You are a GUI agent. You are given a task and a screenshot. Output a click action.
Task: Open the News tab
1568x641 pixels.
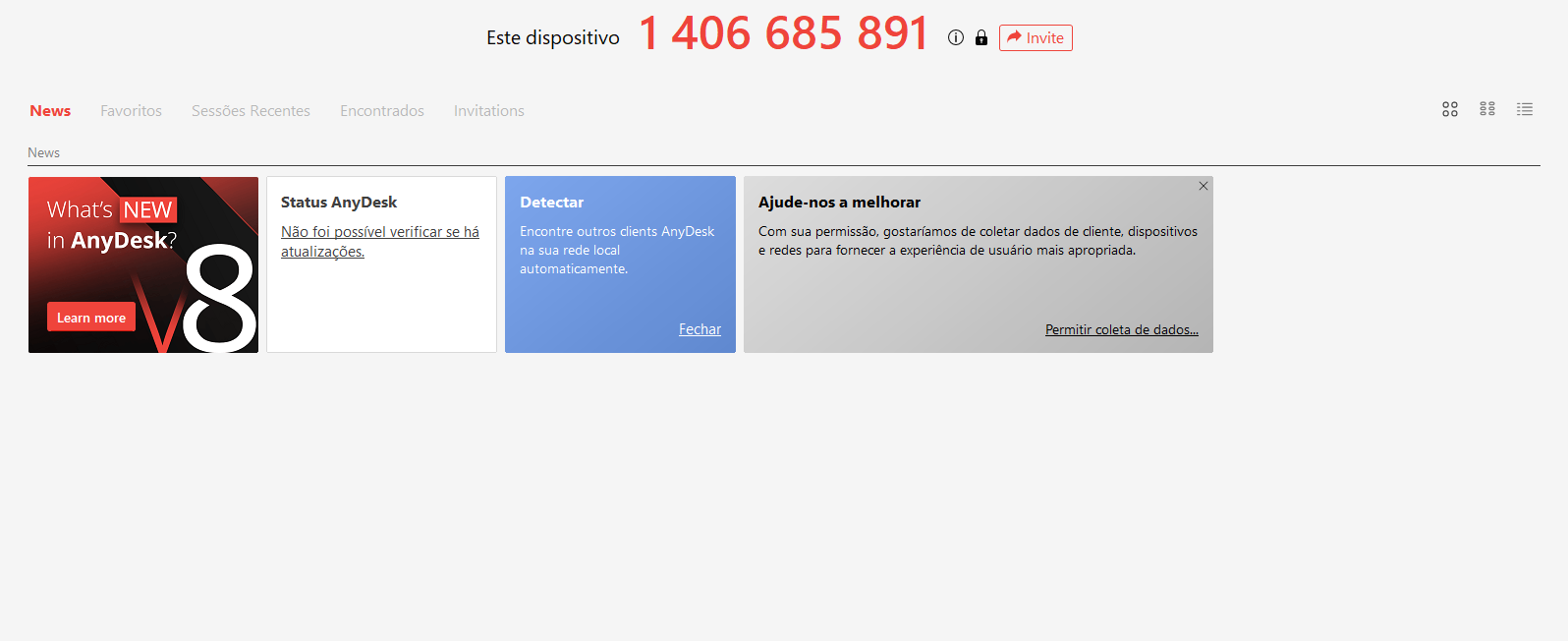pyautogui.click(x=50, y=111)
